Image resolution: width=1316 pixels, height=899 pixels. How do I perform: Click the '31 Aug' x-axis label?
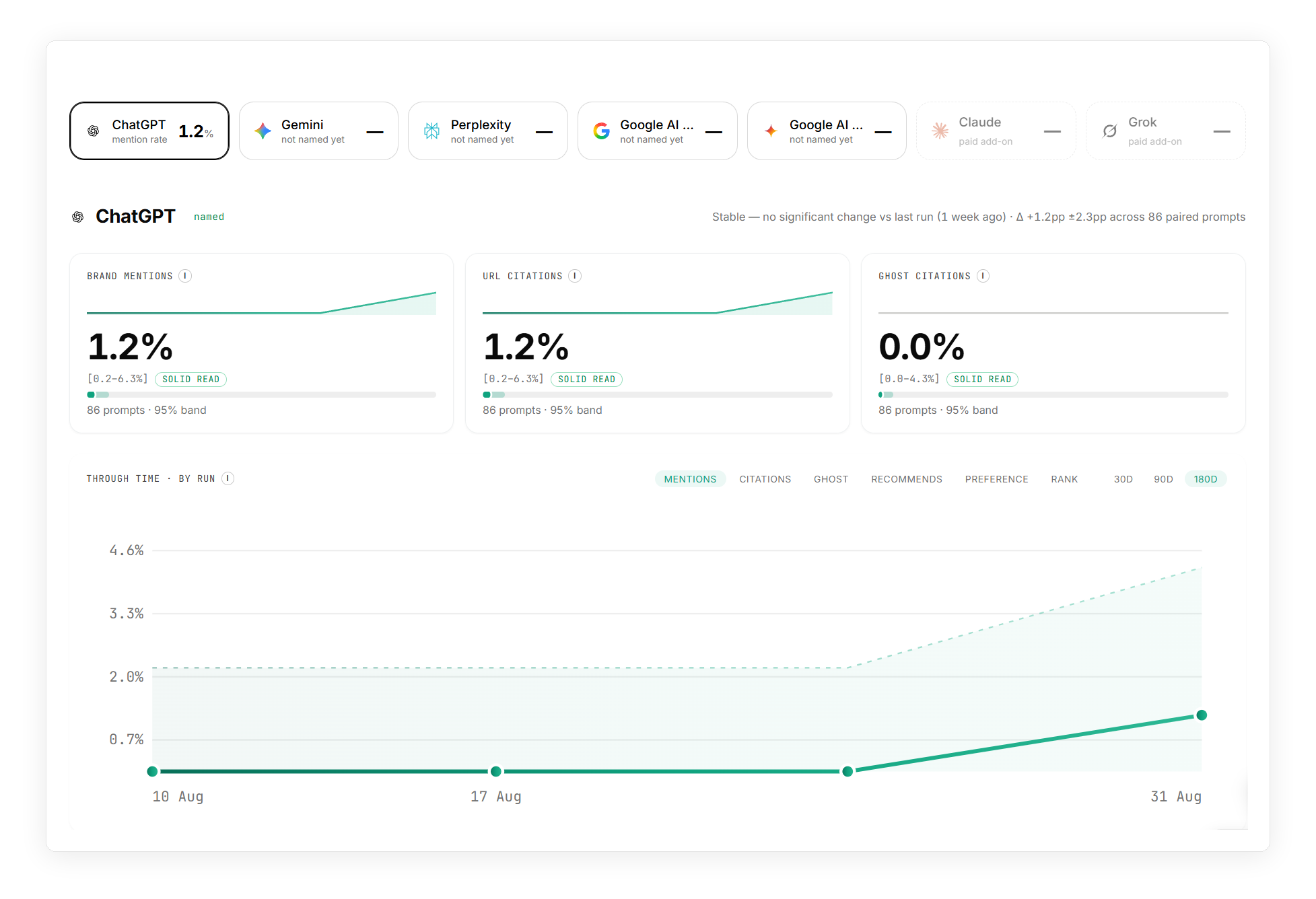1176,797
